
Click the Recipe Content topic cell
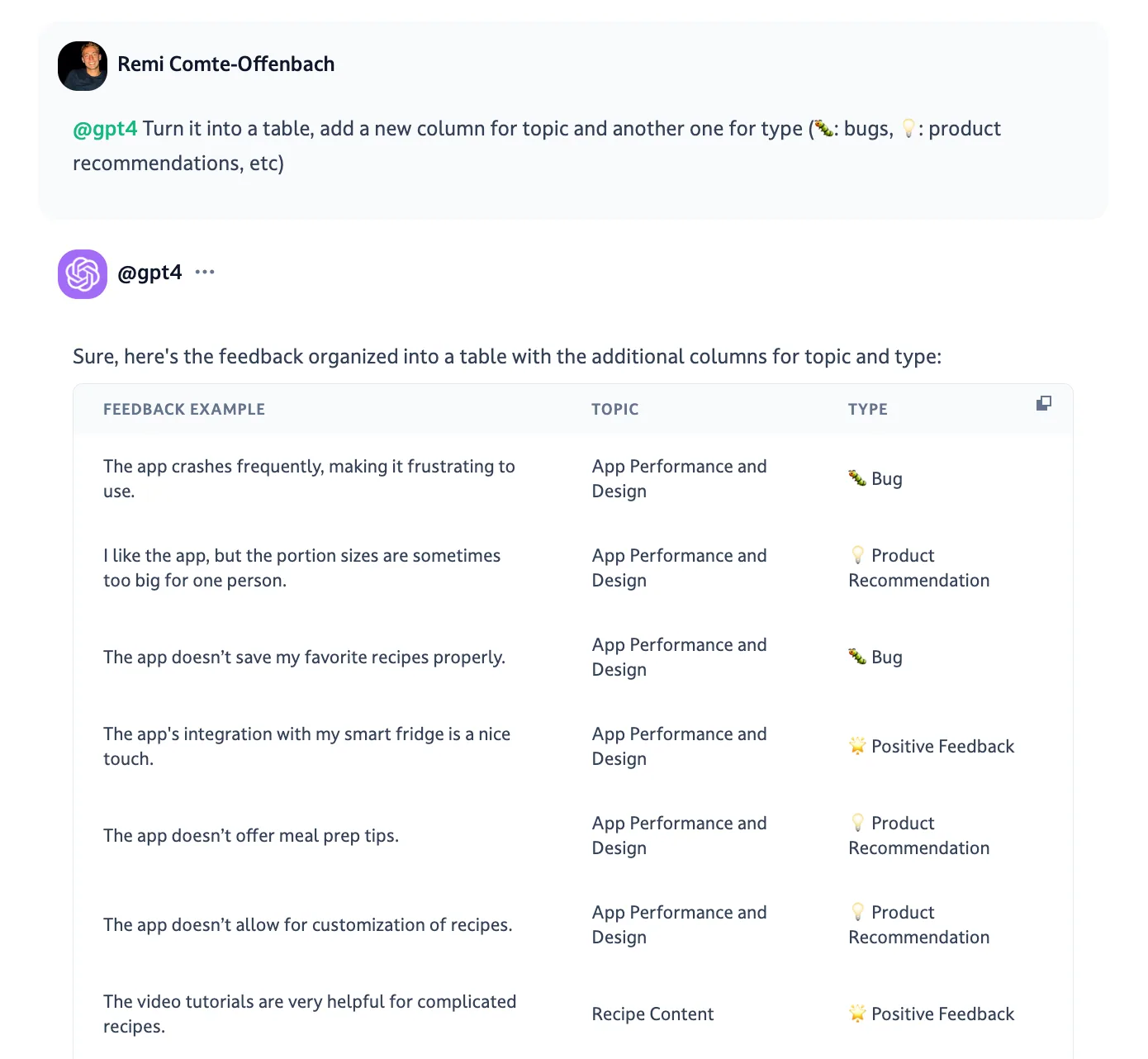point(652,1014)
